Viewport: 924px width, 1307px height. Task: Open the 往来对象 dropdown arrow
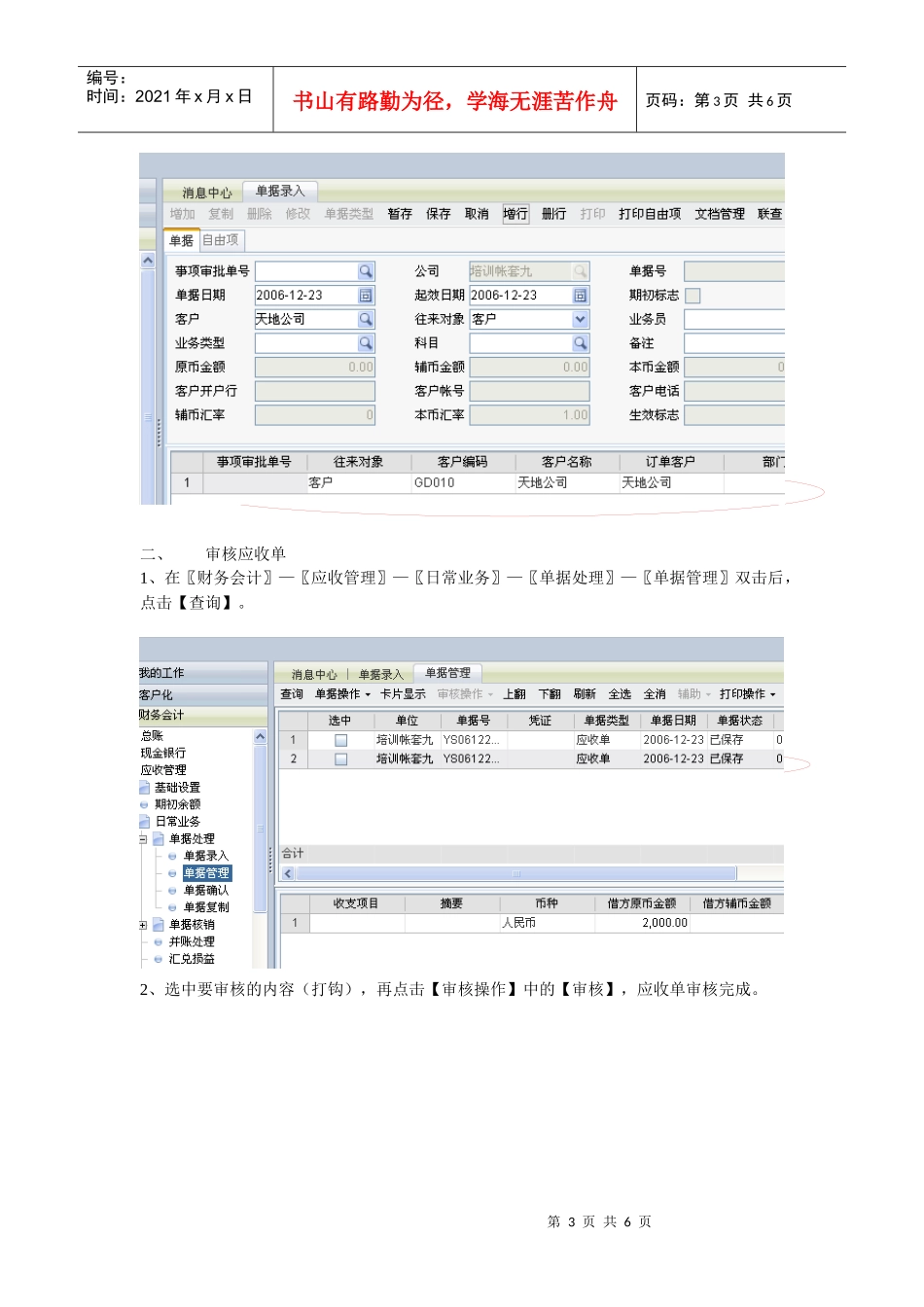pyautogui.click(x=580, y=319)
